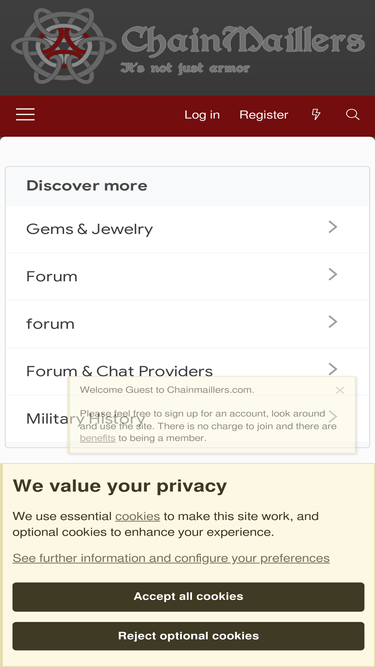Screen dimensions: 375x667
Task: Open the hamburger navigation menu
Action: (x=26, y=115)
